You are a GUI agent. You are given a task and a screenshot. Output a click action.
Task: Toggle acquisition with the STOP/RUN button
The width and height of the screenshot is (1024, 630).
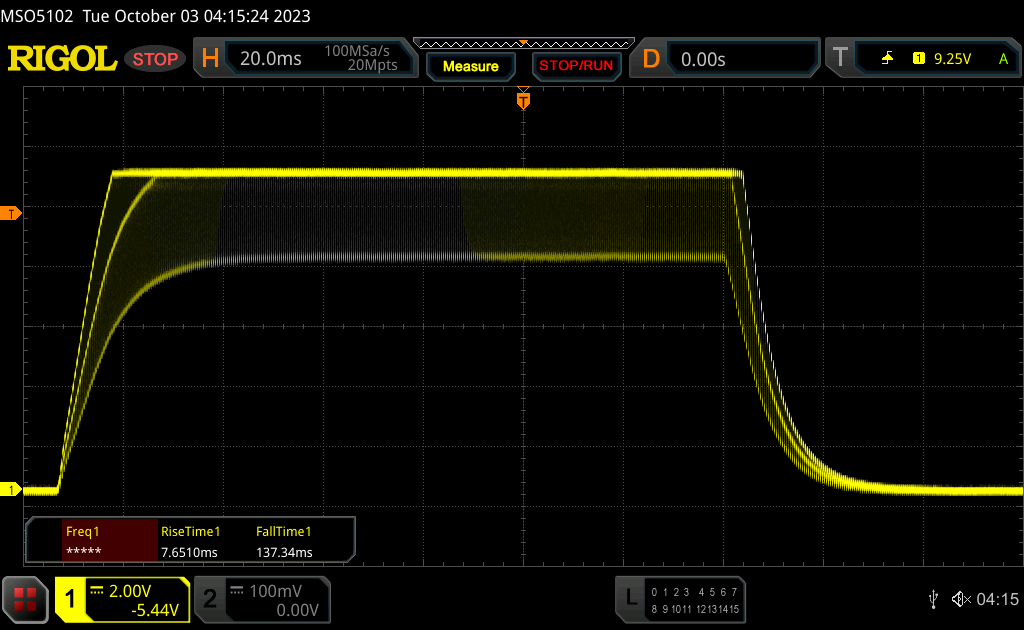pos(575,66)
